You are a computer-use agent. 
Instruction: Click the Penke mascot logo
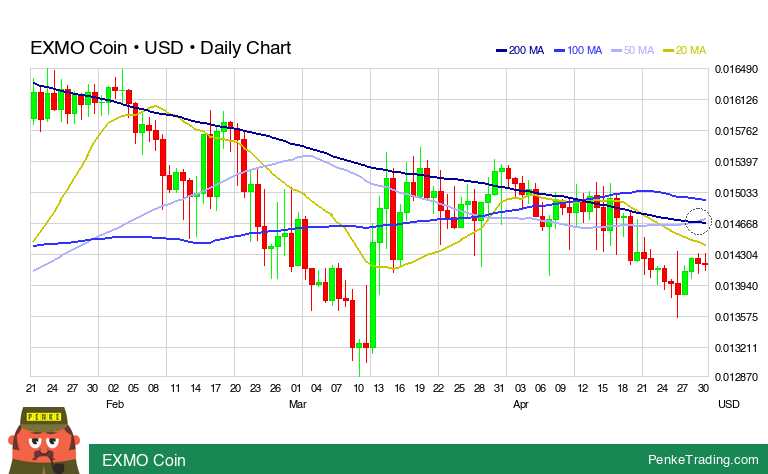coord(44,440)
